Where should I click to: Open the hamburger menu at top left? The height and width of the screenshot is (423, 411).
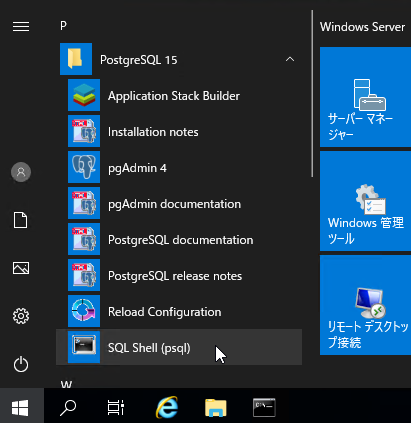[21, 26]
